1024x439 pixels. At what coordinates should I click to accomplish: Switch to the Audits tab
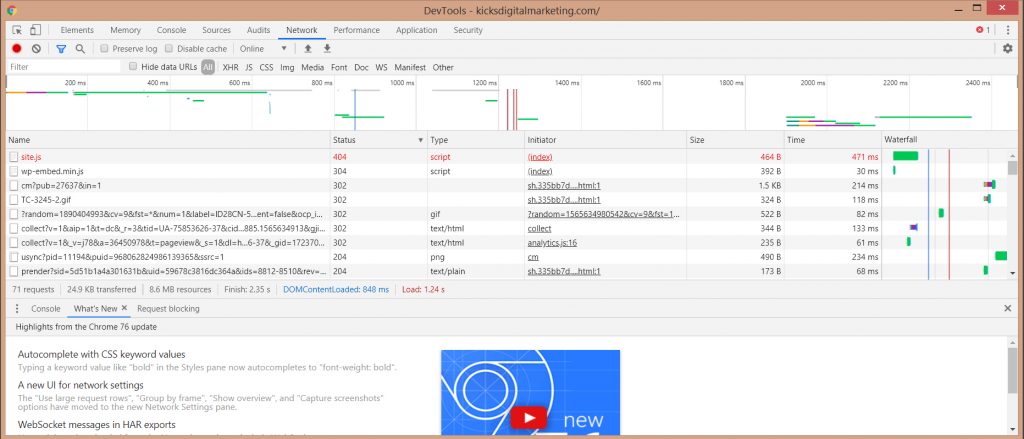click(259, 30)
